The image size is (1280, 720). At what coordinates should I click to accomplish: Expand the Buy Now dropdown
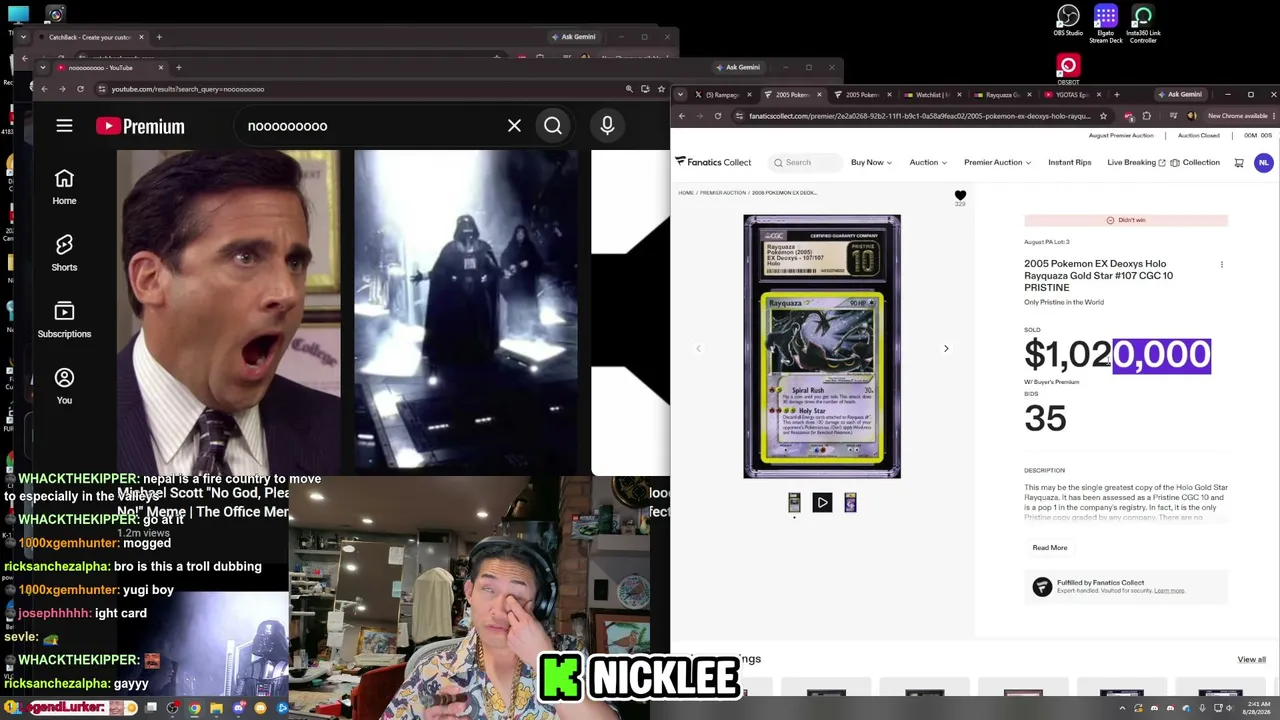click(870, 162)
